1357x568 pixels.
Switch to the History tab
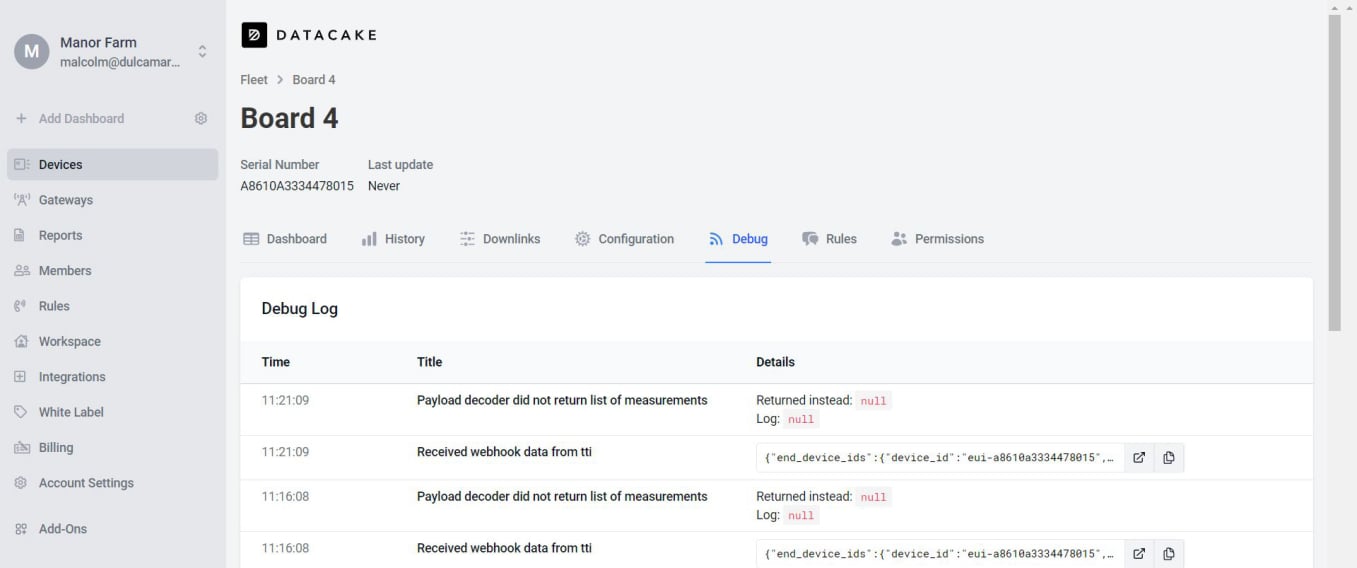click(x=393, y=239)
